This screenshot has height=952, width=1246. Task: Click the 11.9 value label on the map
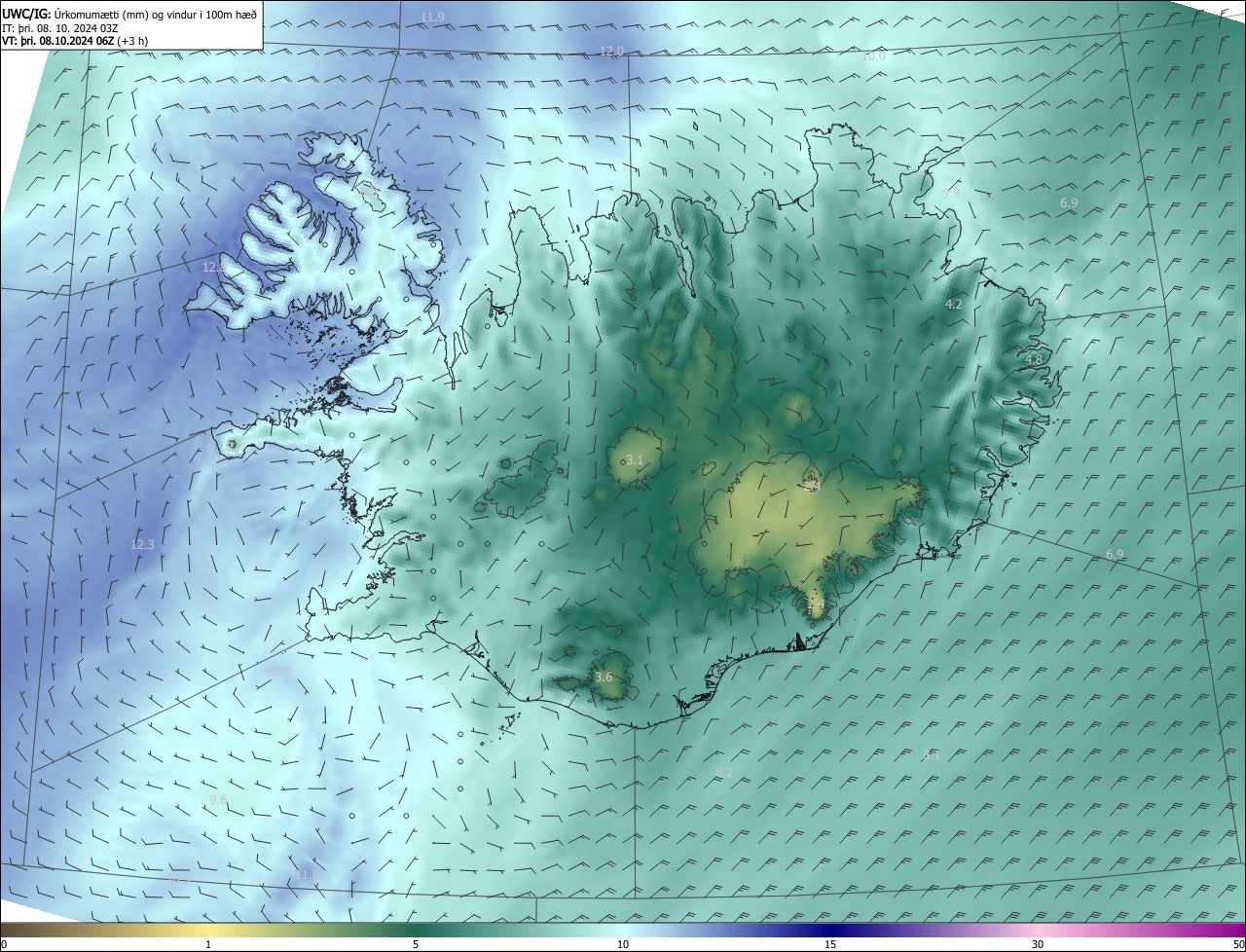pos(432,18)
